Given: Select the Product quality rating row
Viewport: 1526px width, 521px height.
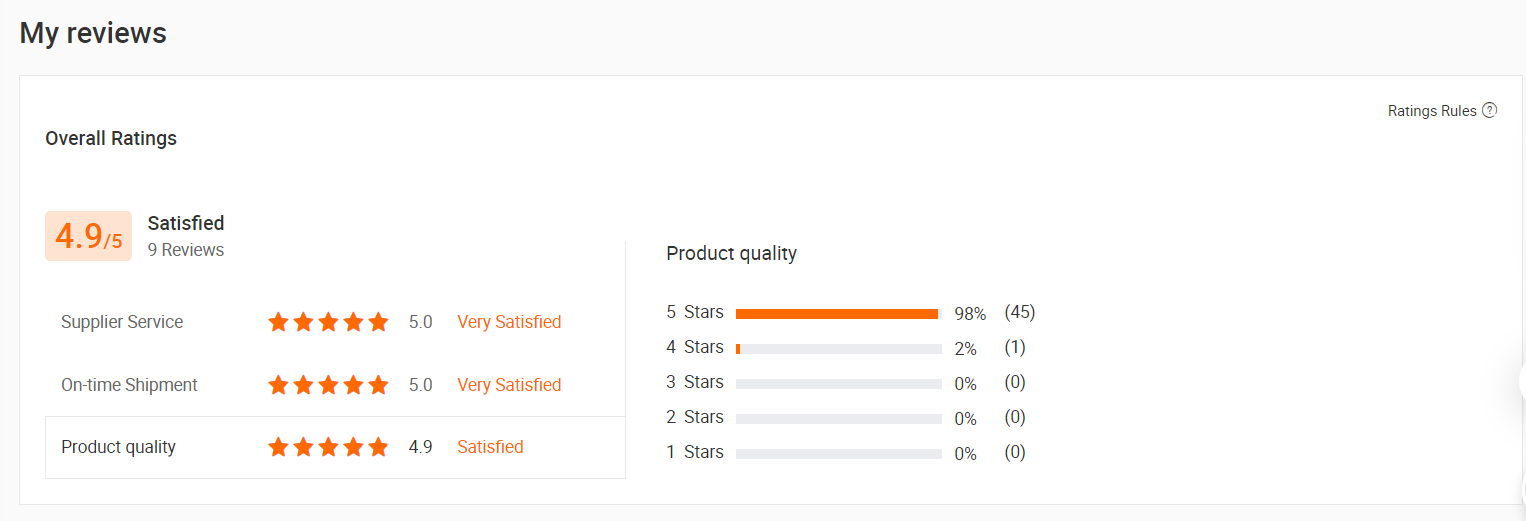Looking at the screenshot, I should pyautogui.click(x=335, y=447).
